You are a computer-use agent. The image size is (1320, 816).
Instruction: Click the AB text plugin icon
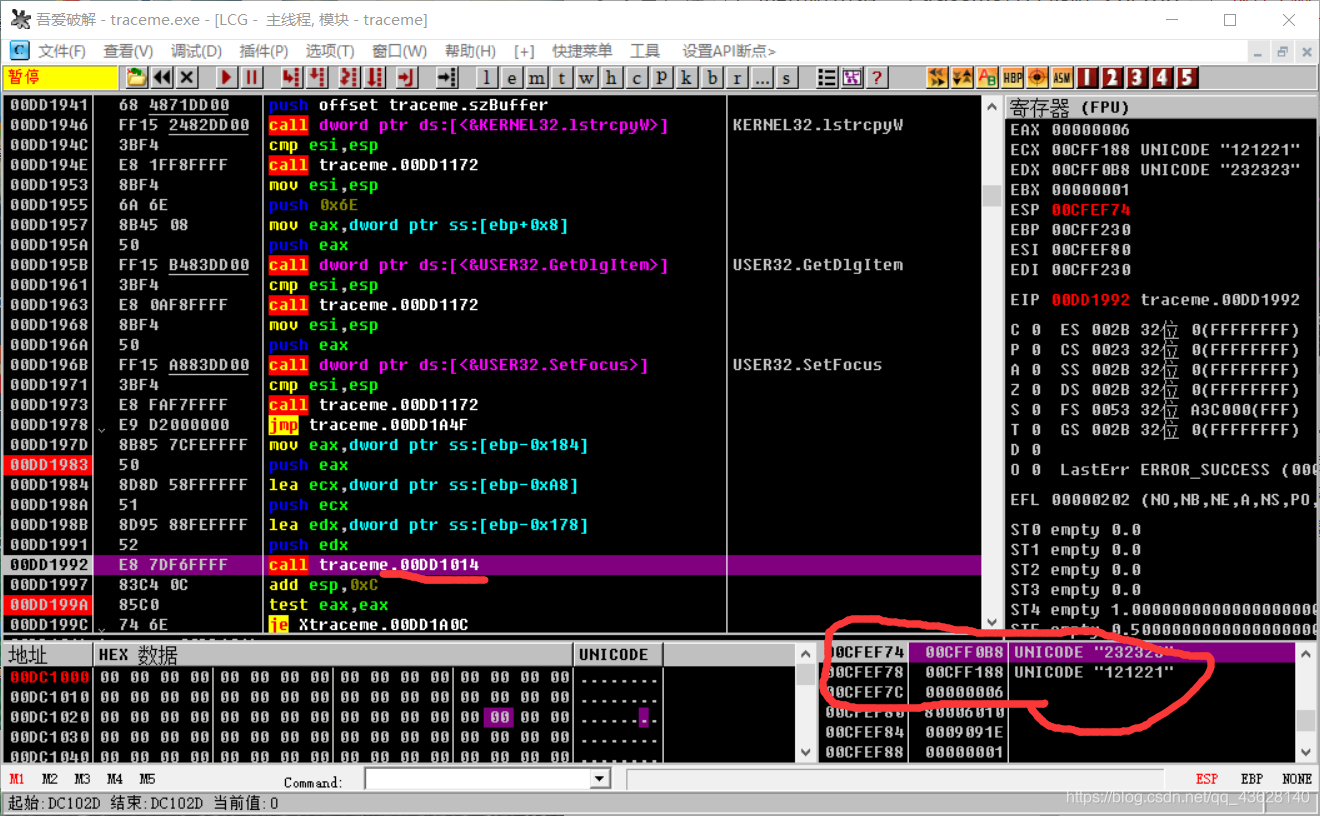pyautogui.click(x=987, y=77)
